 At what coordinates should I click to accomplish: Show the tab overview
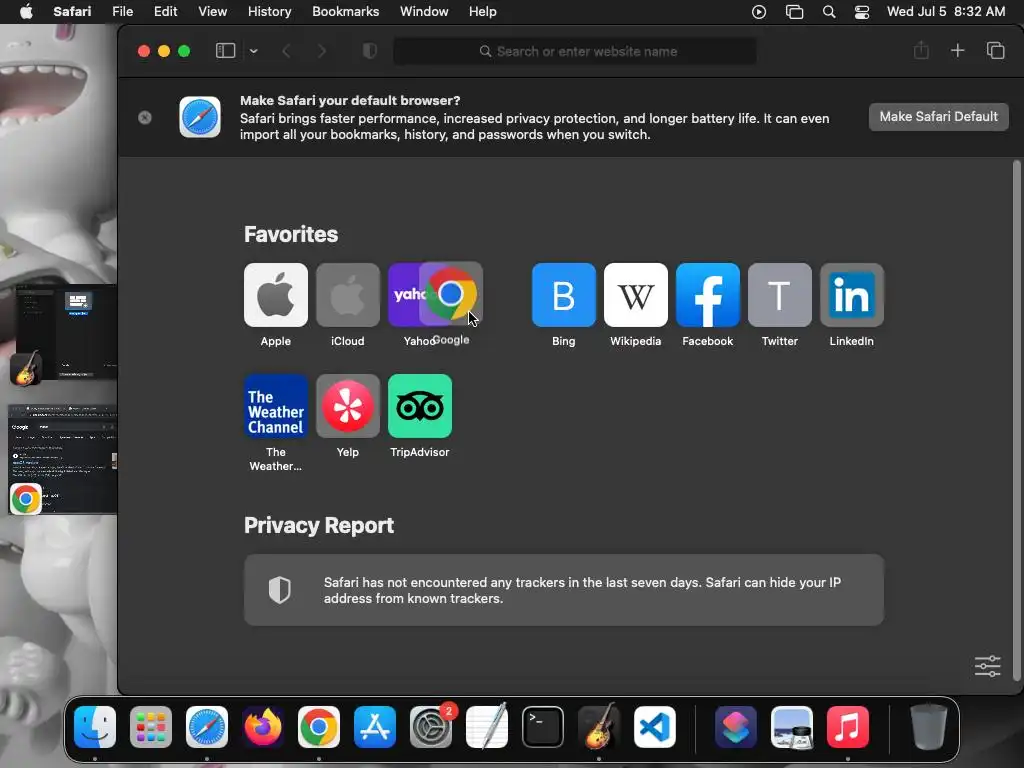point(995,50)
